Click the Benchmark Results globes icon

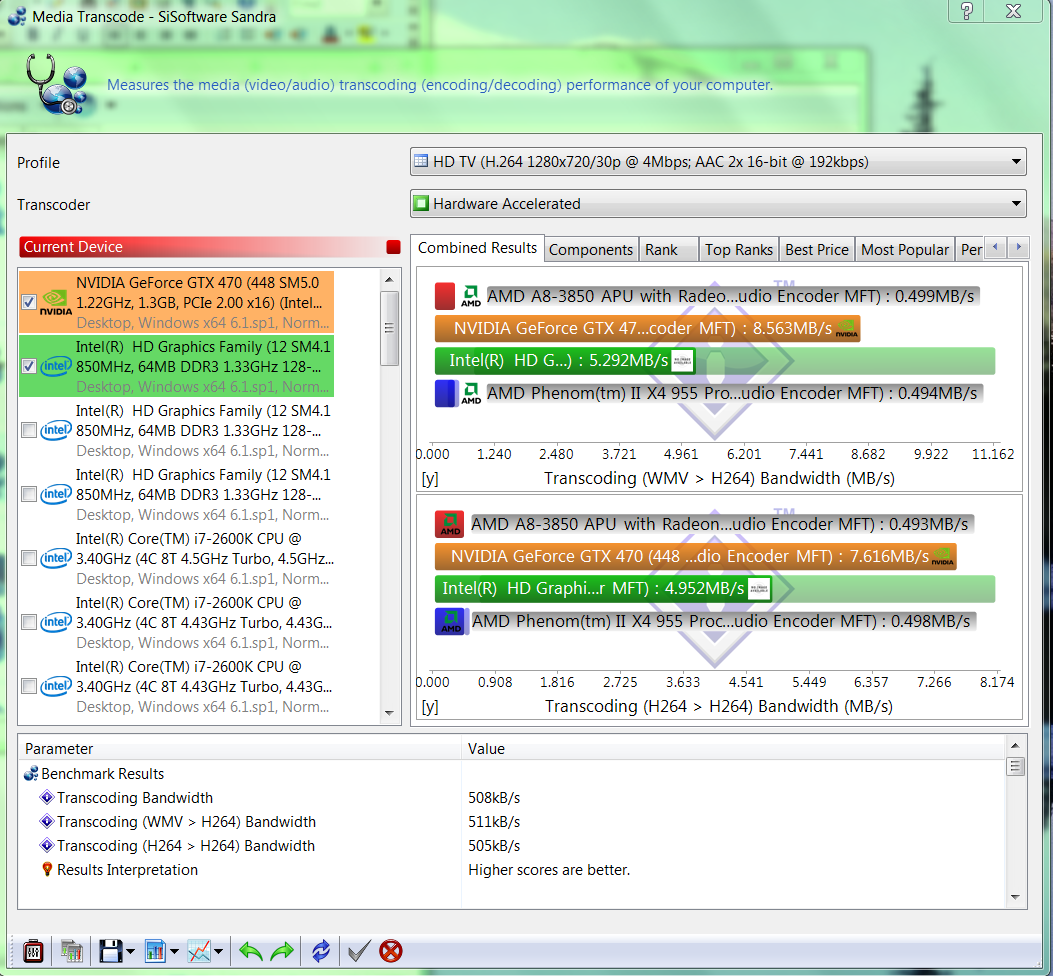(31, 774)
